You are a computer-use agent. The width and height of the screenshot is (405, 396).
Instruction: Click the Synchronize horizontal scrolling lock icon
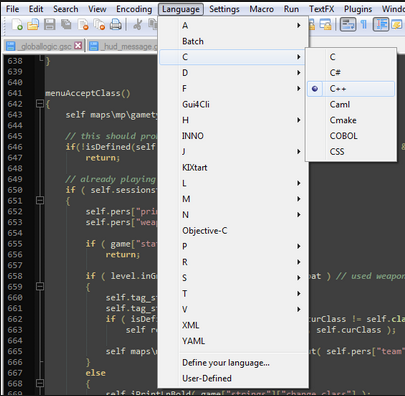(x=325, y=25)
